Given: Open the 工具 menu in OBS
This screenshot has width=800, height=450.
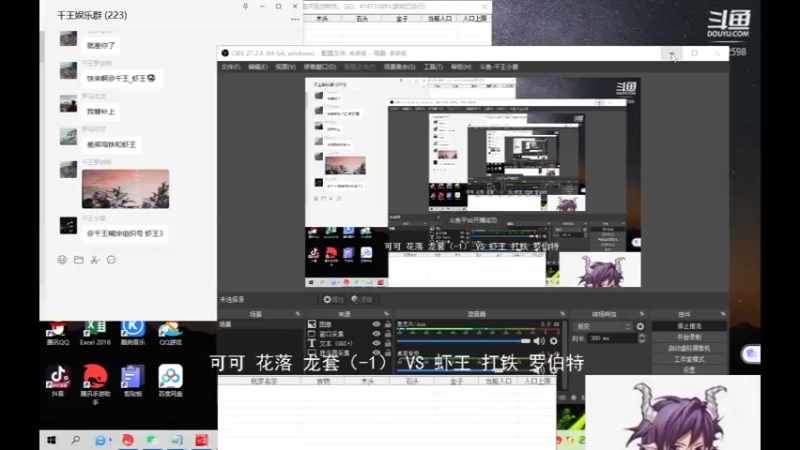Looking at the screenshot, I should click(433, 67).
